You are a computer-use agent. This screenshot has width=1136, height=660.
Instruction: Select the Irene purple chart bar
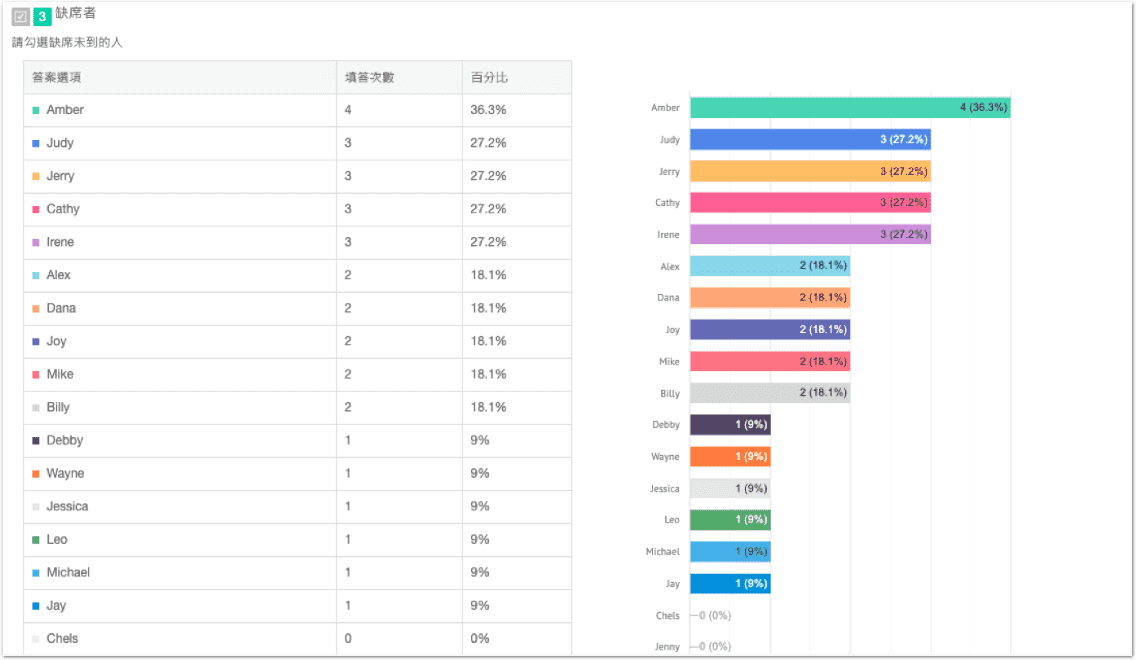point(810,234)
